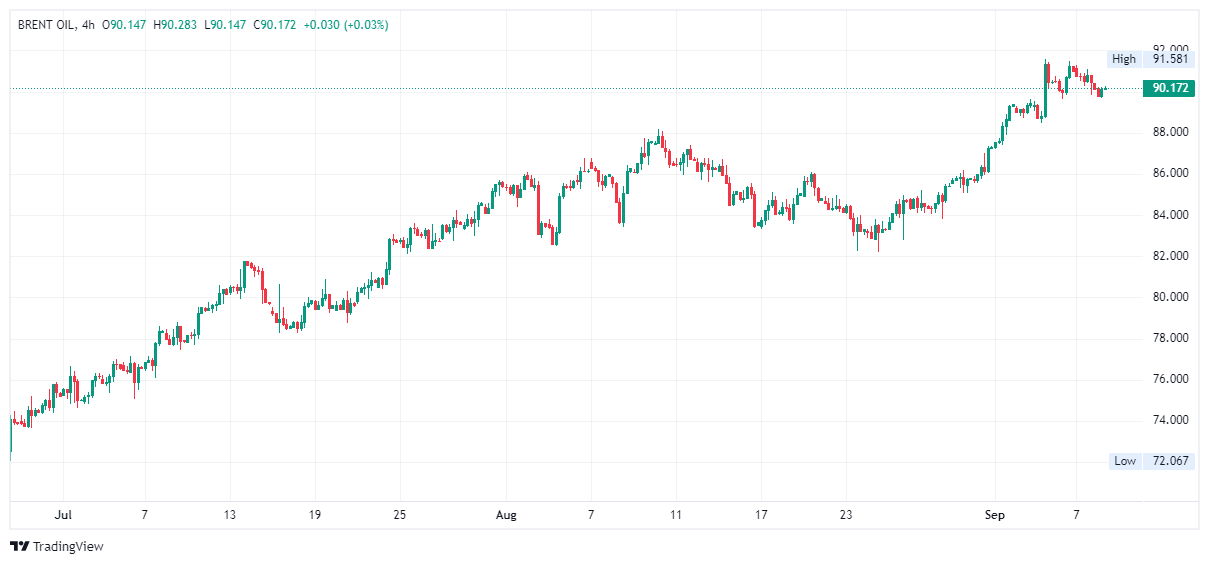Image resolution: width=1209 pixels, height=564 pixels.
Task: Click the green 90.172 current price tag
Action: (1169, 88)
